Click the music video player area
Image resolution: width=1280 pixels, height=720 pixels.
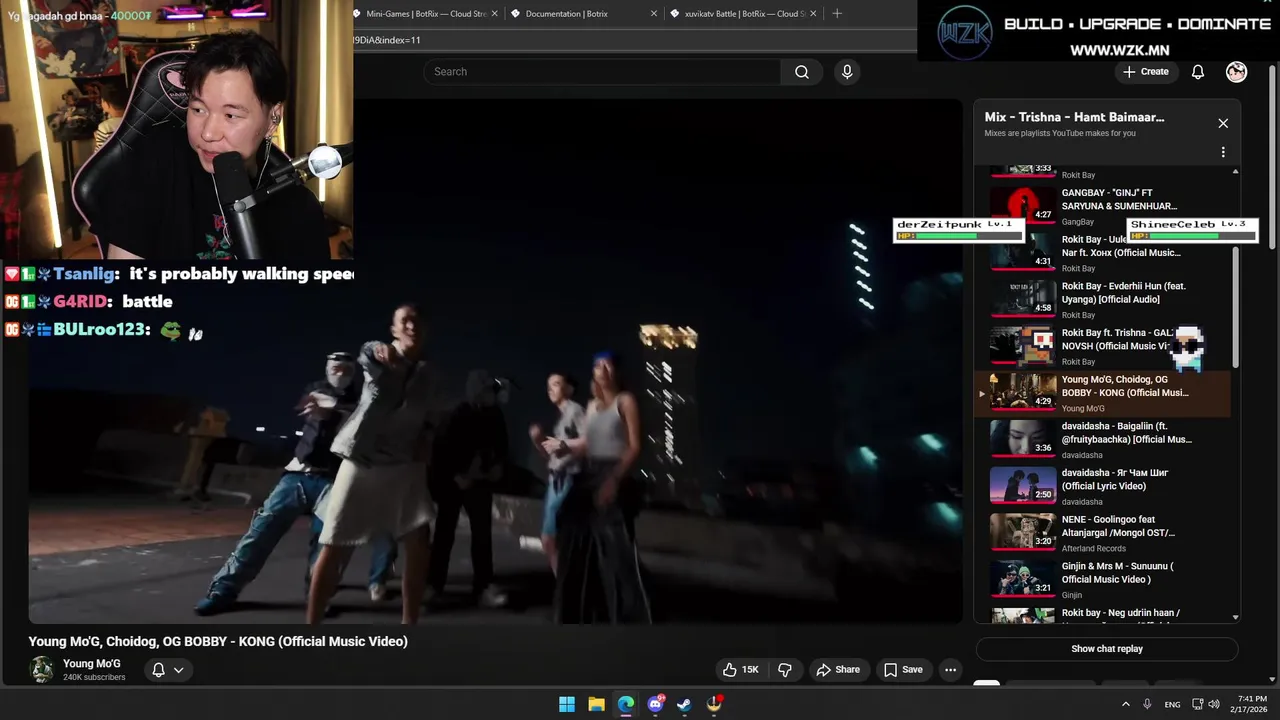tap(495, 360)
